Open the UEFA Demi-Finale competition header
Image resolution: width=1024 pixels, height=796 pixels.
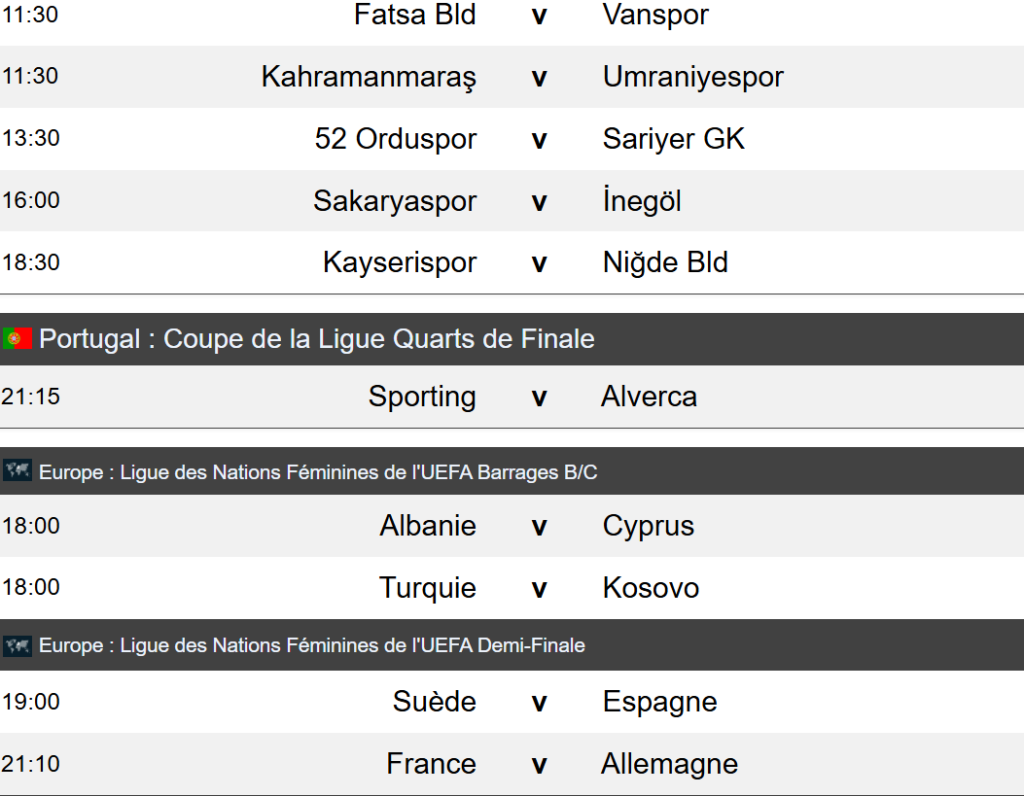click(312, 646)
